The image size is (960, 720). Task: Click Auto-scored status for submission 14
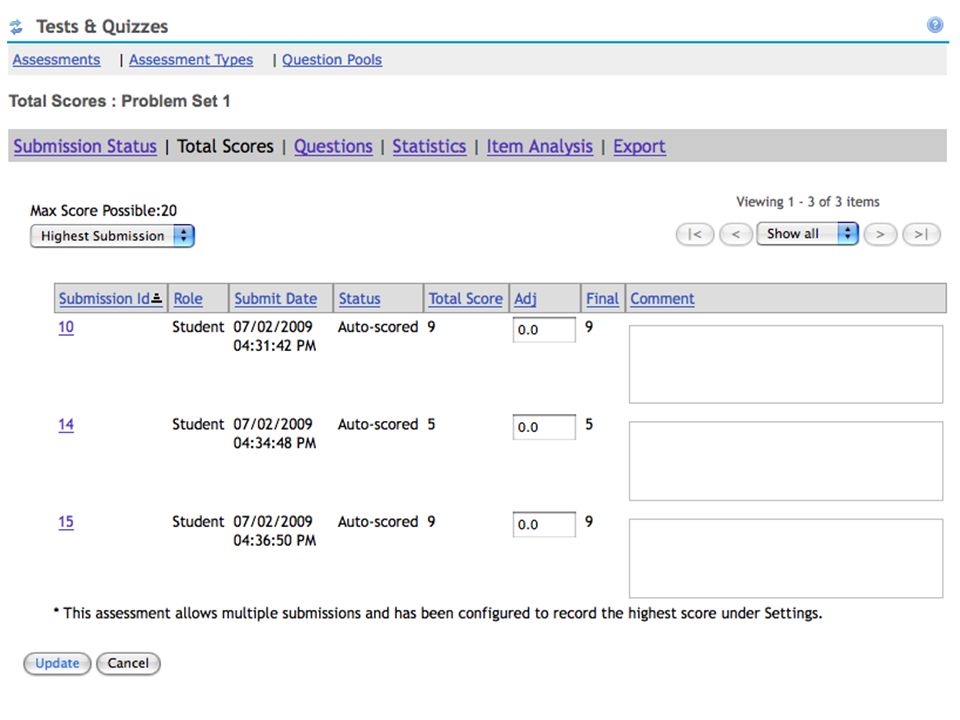tap(378, 424)
